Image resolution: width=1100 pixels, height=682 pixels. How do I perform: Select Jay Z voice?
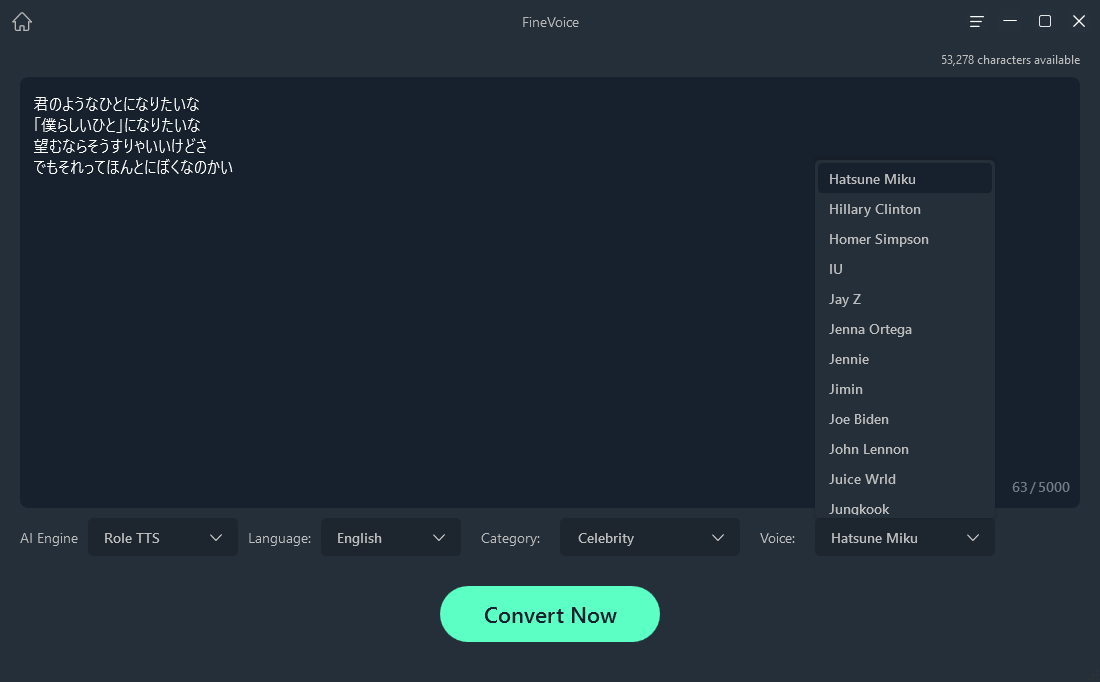tap(904, 299)
